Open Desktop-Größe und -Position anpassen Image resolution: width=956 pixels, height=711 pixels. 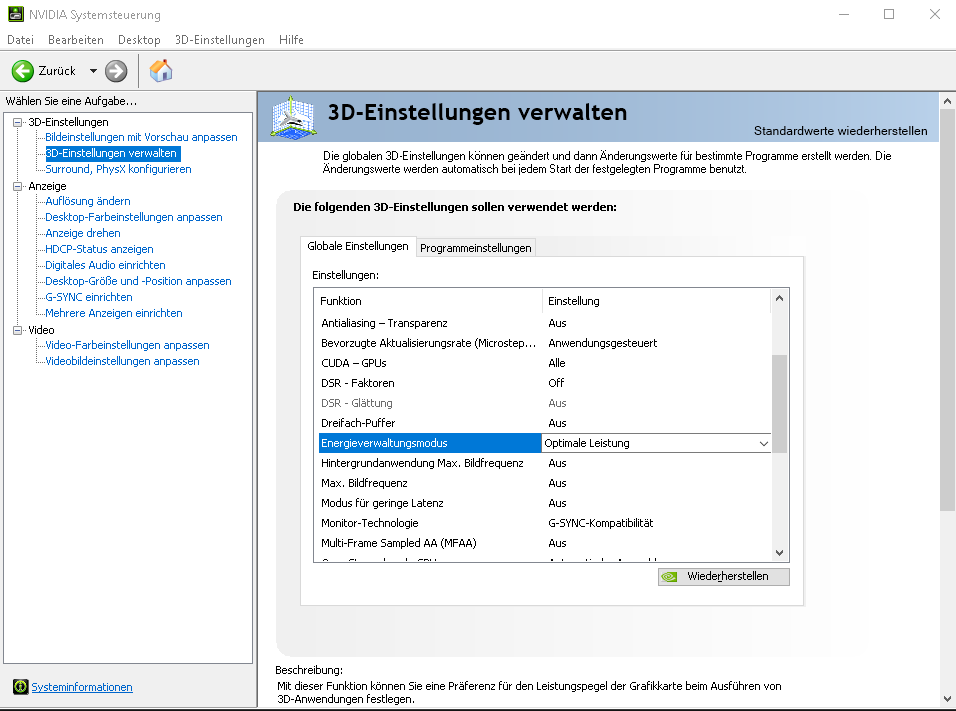coord(138,281)
